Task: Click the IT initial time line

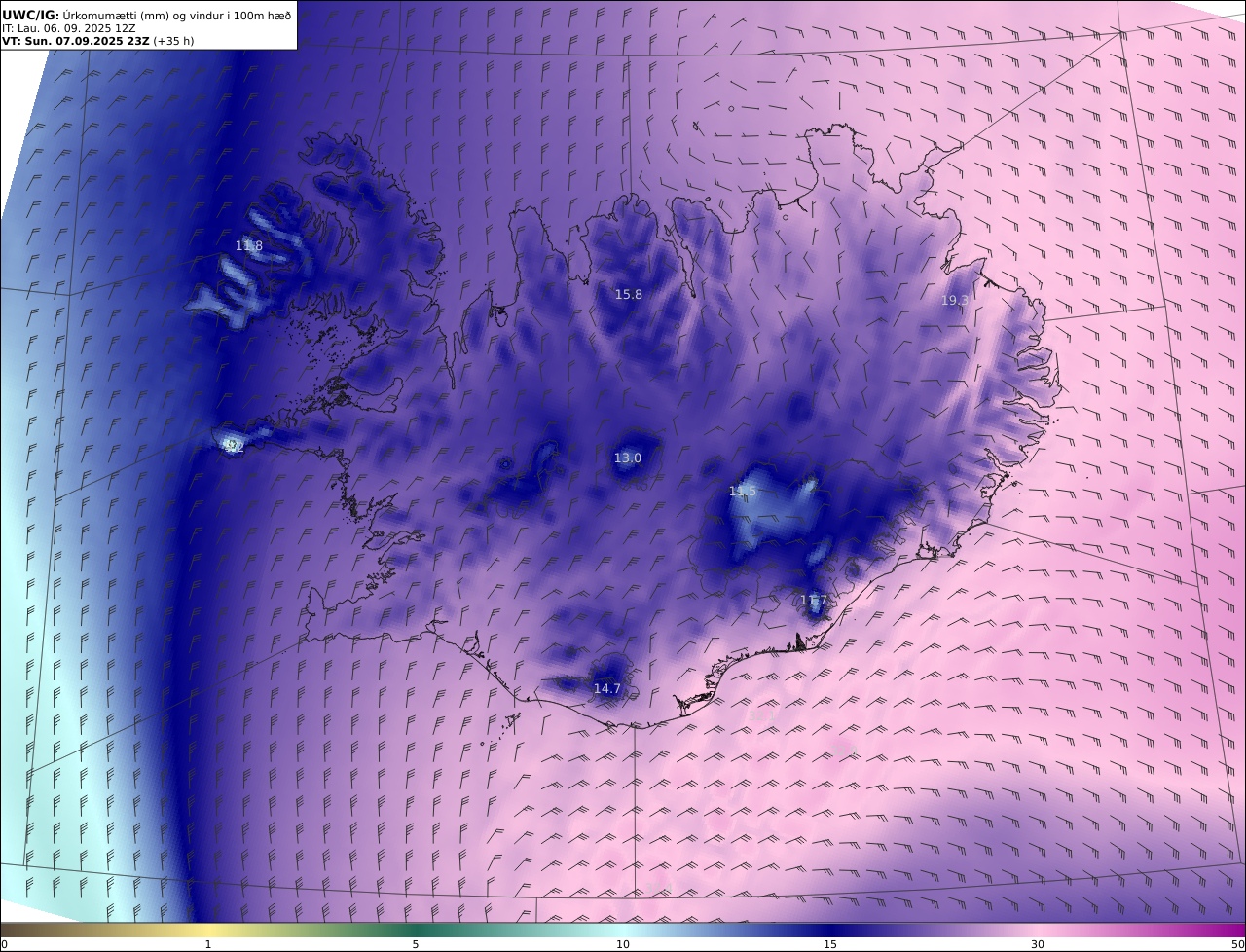Action: (x=68, y=28)
